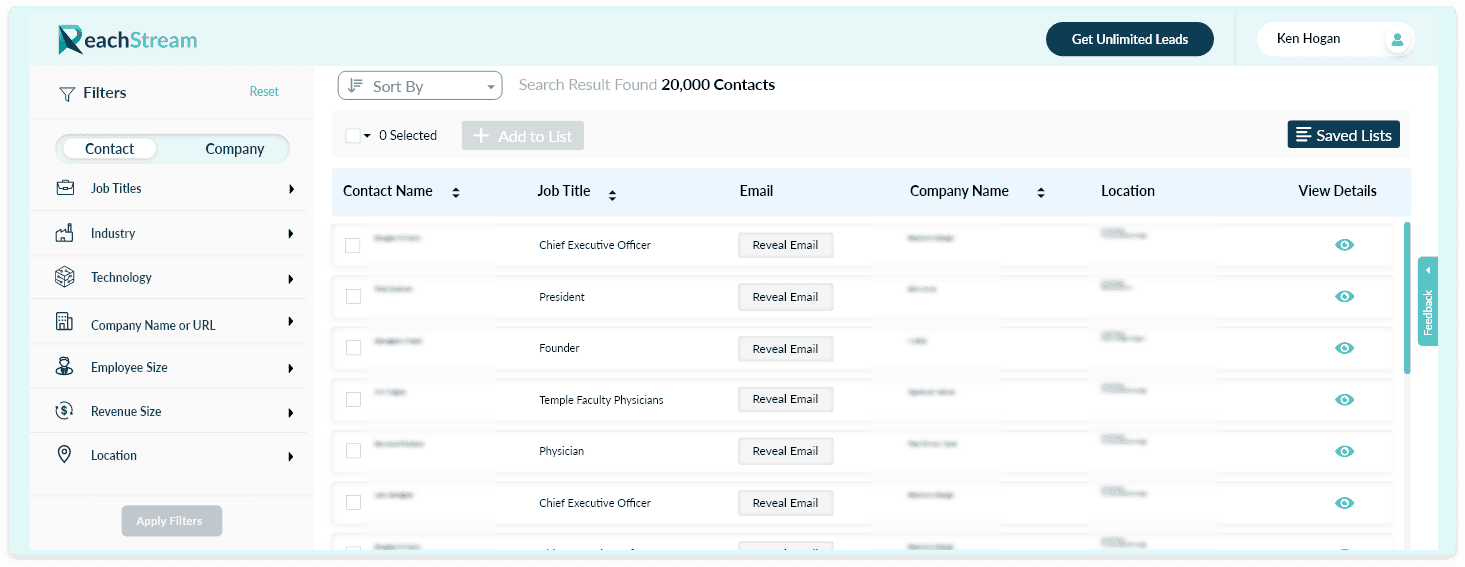Reveal email for Founder row
This screenshot has width=1465, height=567.
785,349
